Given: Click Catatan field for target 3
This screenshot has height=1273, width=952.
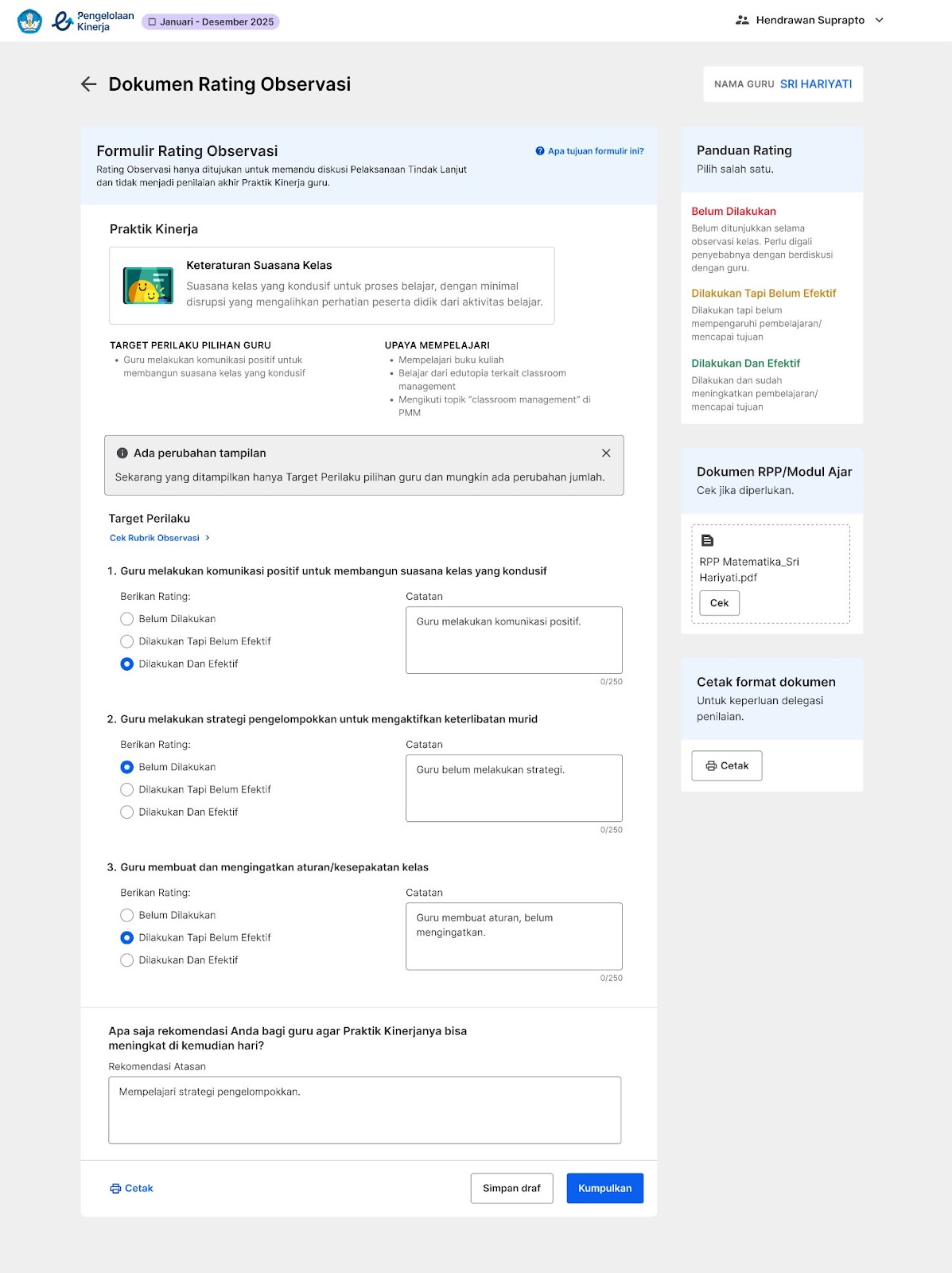Looking at the screenshot, I should pyautogui.click(x=514, y=936).
